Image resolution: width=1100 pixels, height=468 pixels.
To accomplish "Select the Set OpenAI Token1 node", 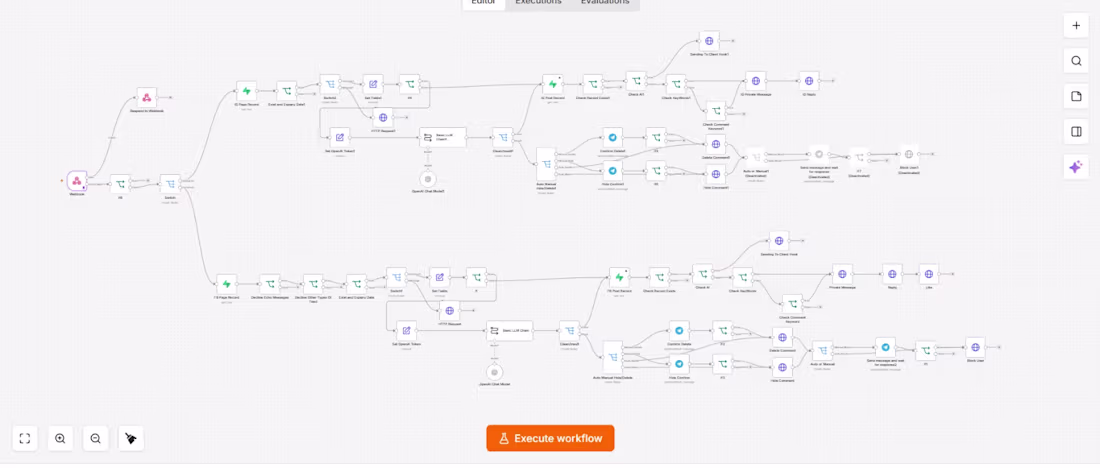I will tap(340, 138).
